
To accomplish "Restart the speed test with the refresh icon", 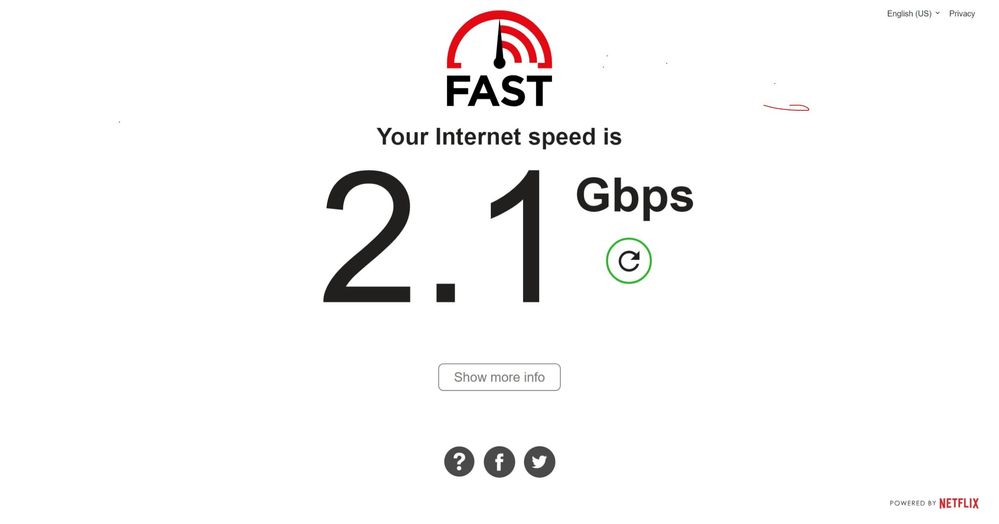I will coord(629,261).
